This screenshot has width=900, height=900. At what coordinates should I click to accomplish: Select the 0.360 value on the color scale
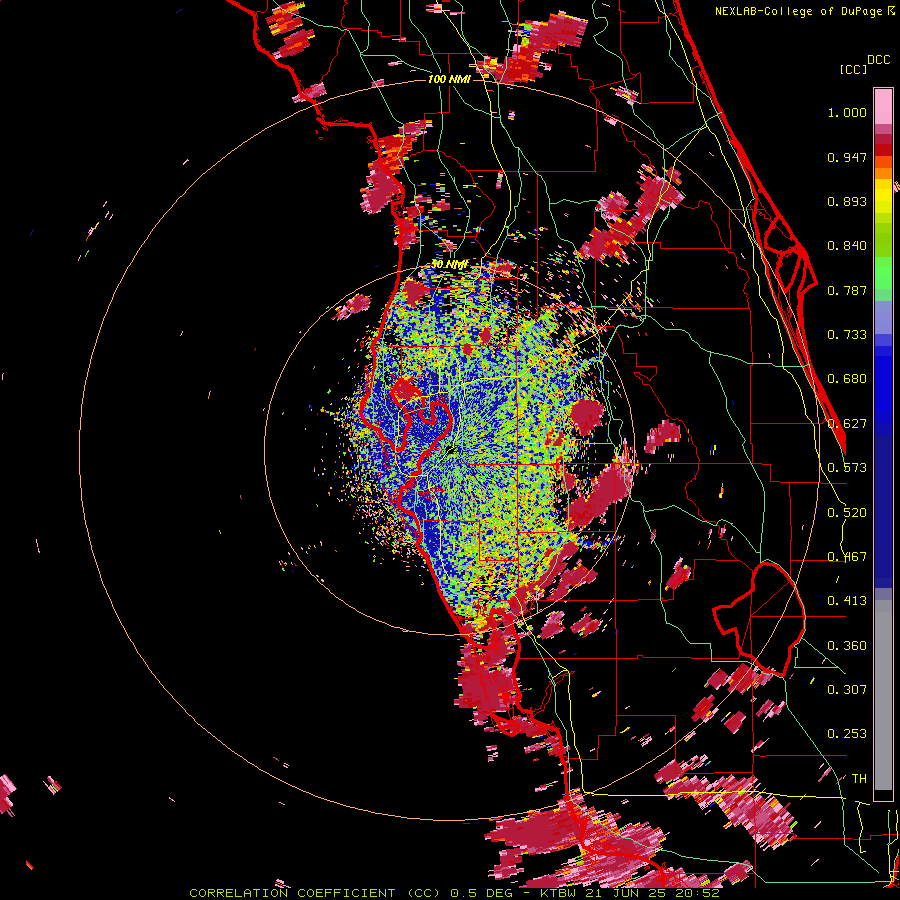point(847,646)
